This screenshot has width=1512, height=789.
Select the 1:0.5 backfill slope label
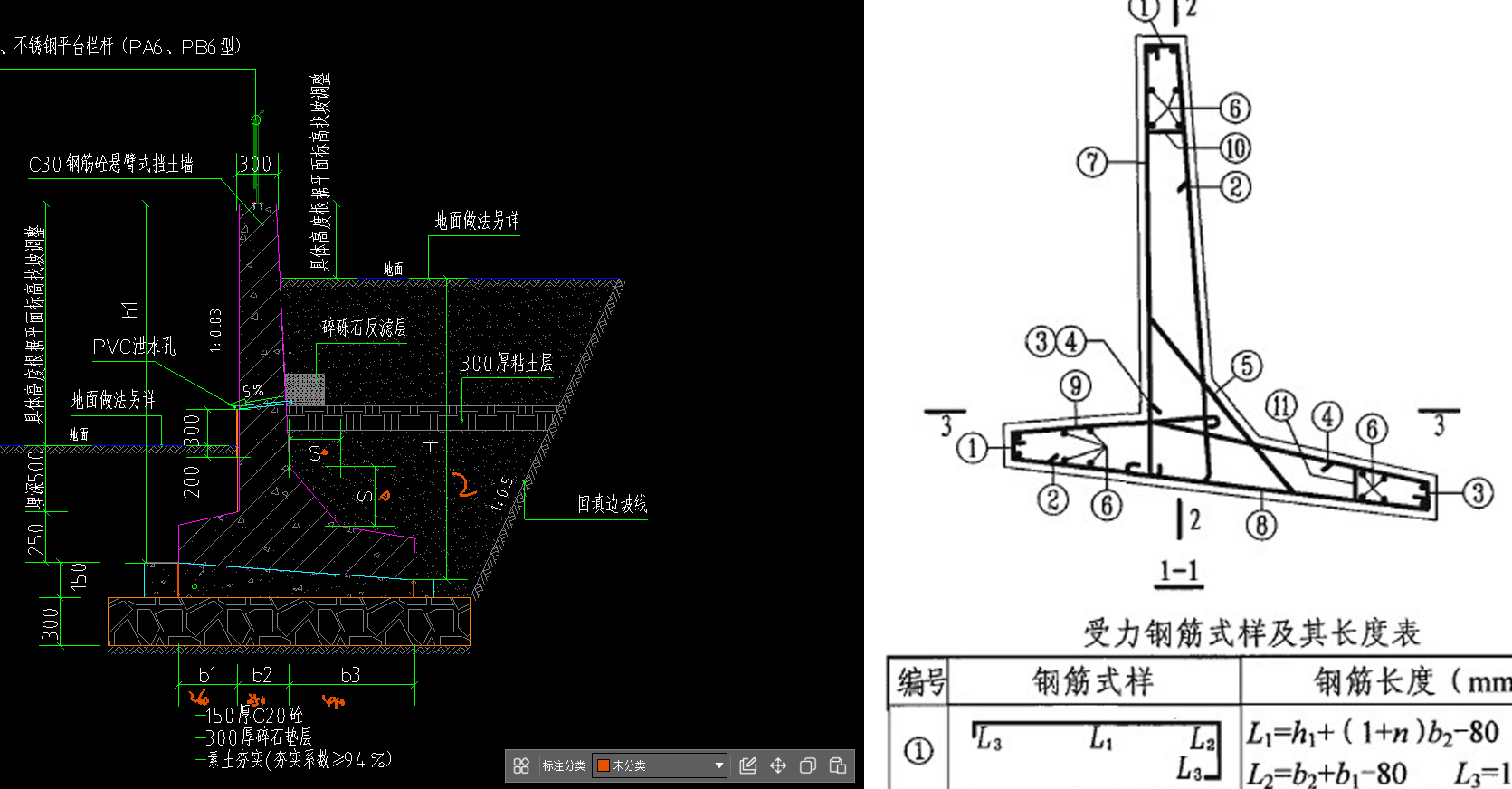[x=502, y=494]
